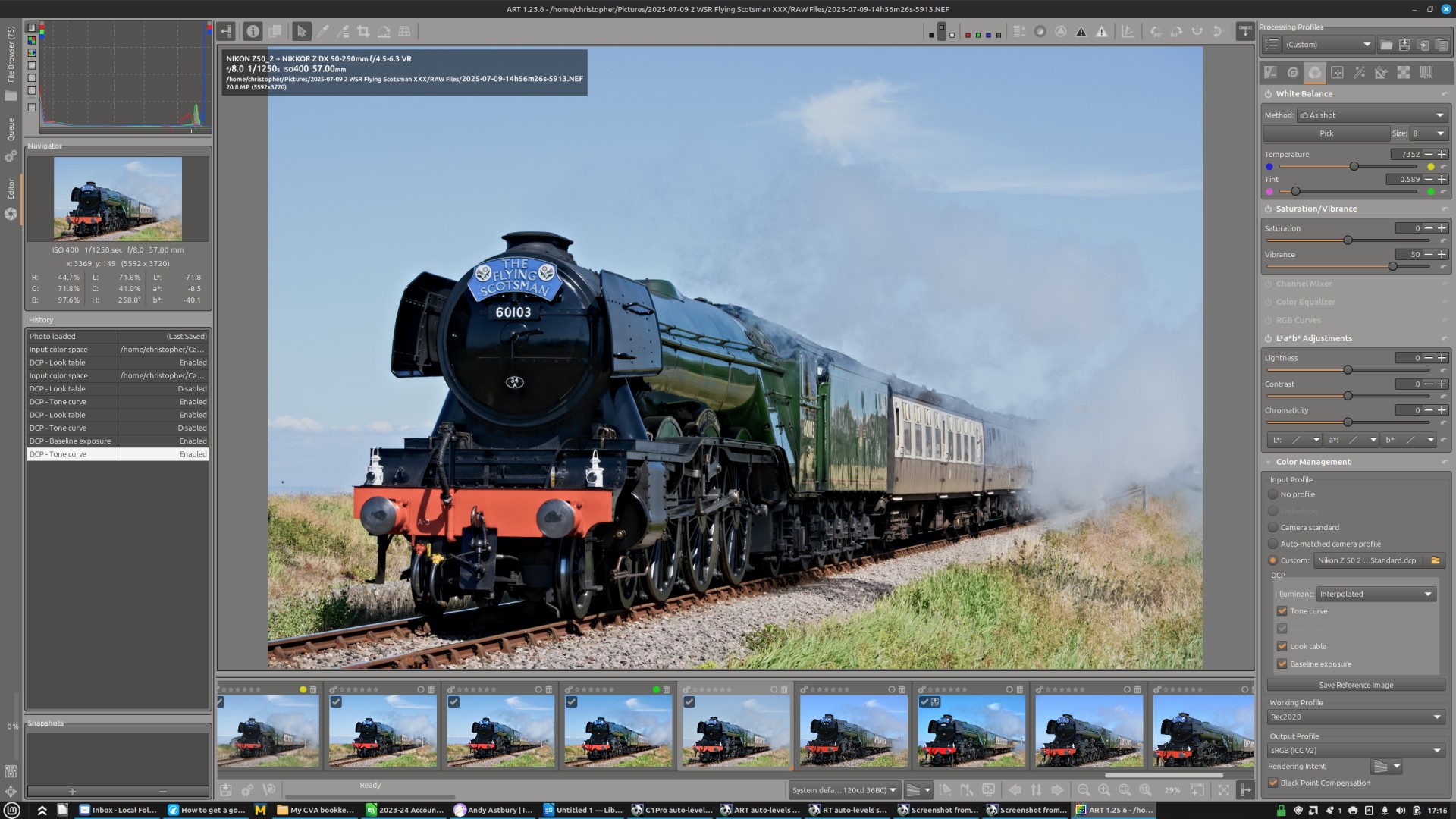Screen dimensions: 1456x819
Task: Save current processing profile icon
Action: pos(1404,45)
